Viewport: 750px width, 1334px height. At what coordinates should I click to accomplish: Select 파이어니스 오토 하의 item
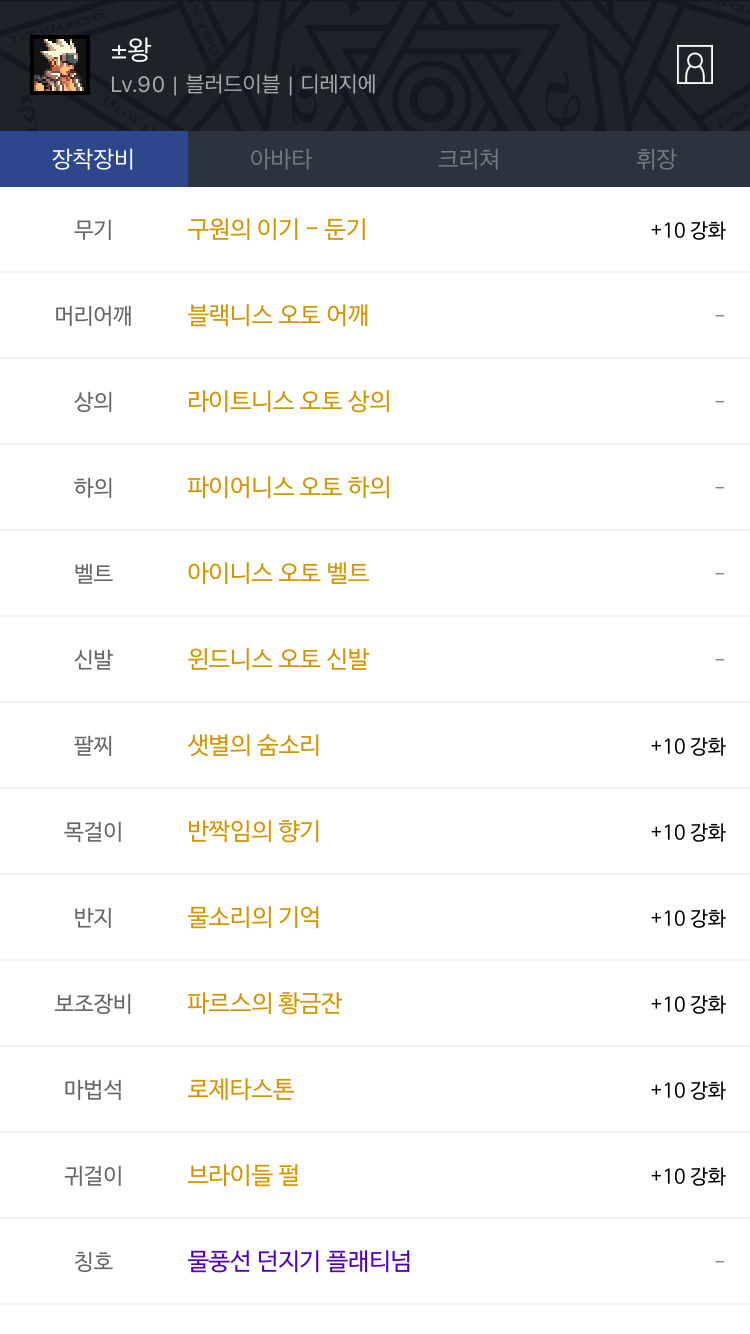[x=288, y=487]
